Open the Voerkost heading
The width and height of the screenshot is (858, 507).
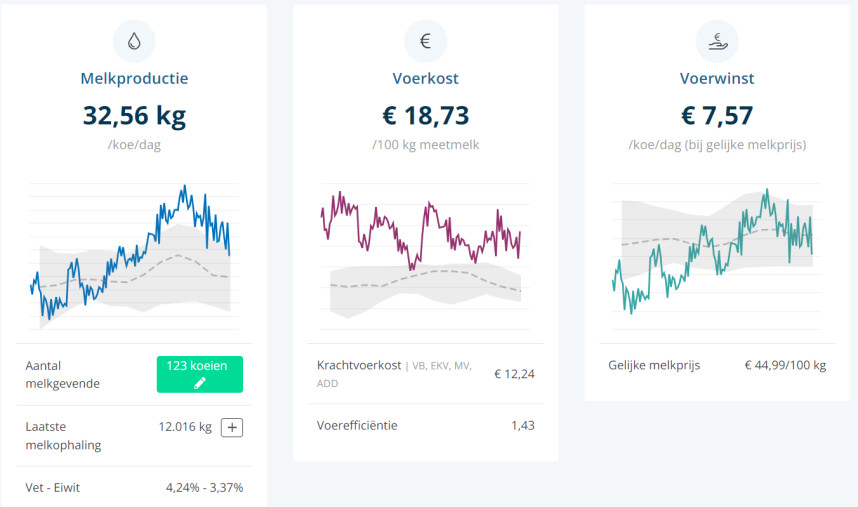(425, 78)
